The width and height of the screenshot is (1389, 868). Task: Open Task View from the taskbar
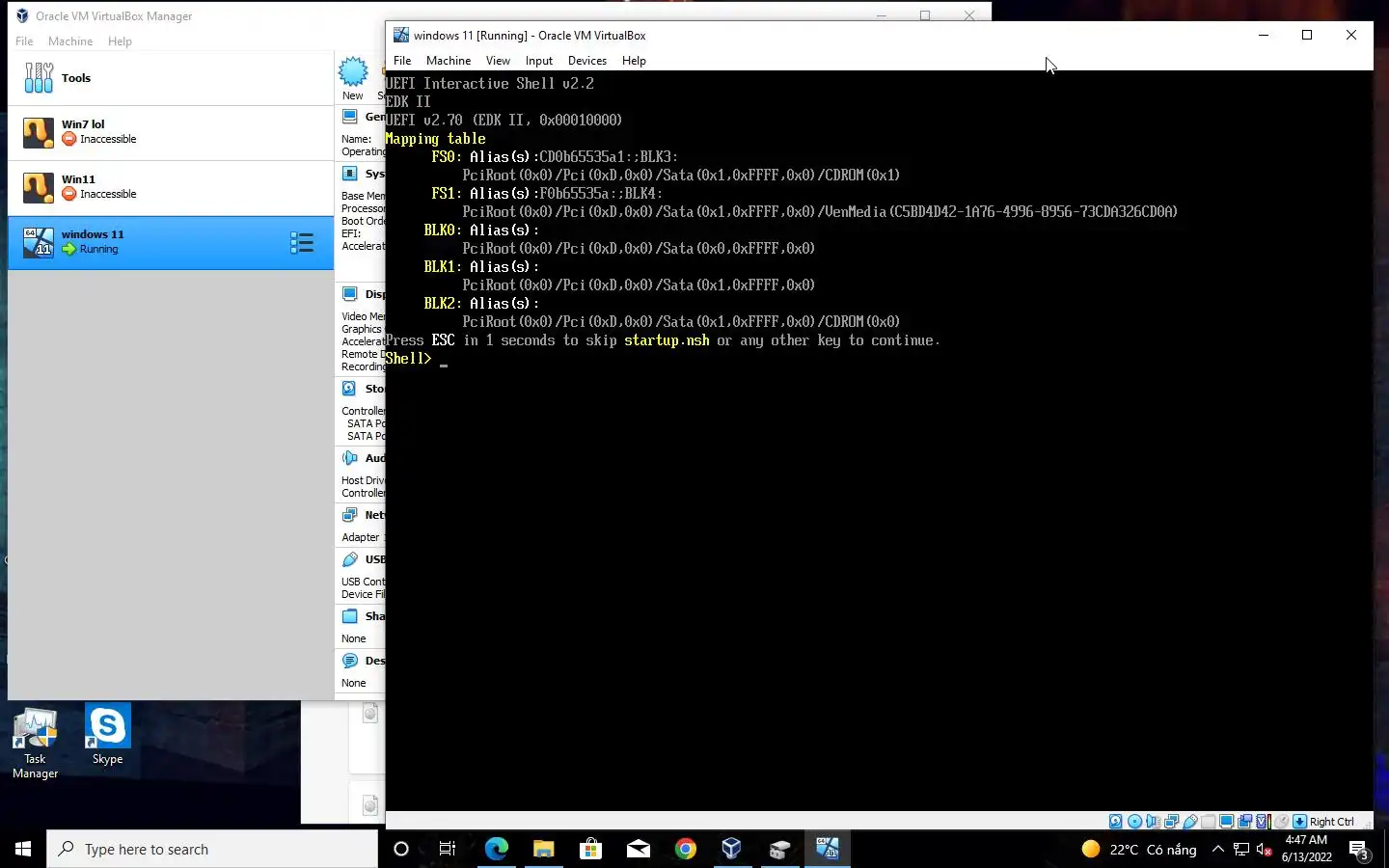click(x=448, y=849)
